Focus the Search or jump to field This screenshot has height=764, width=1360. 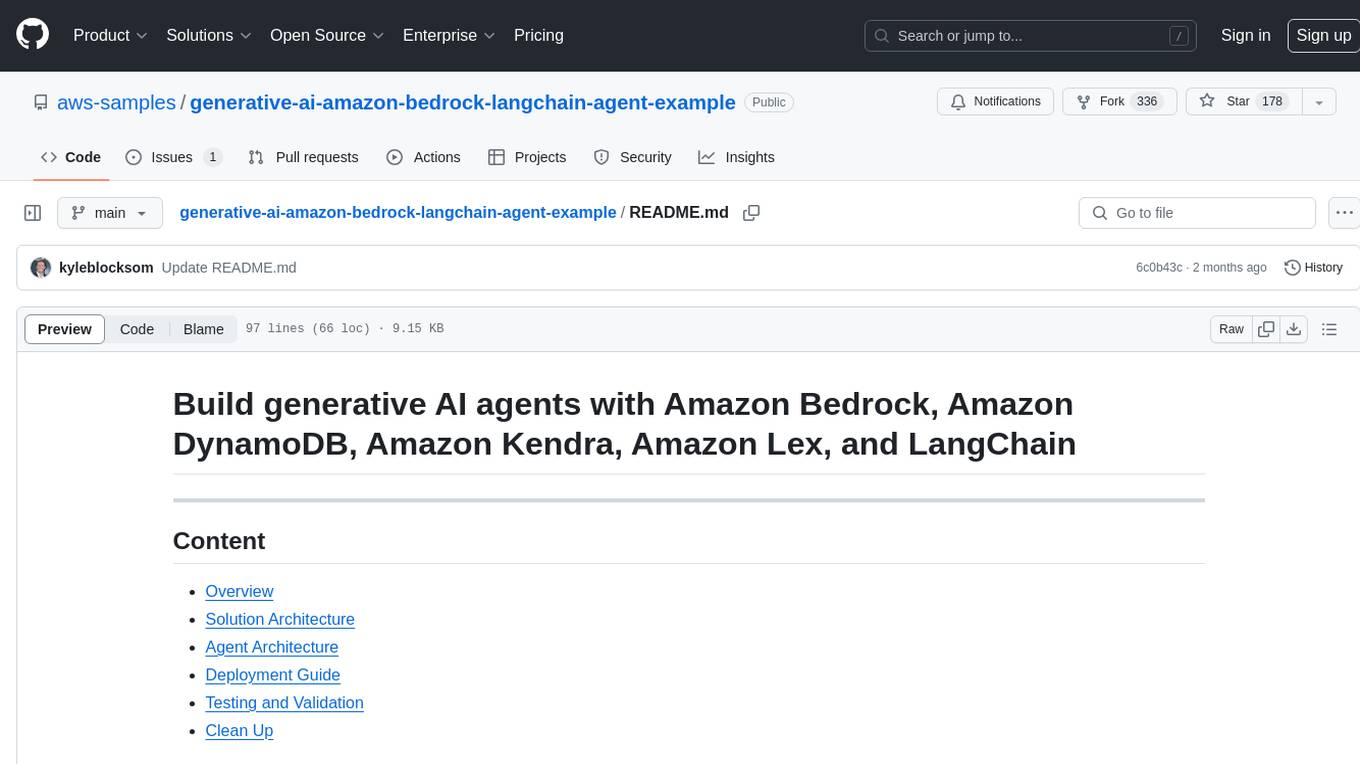pos(1031,36)
